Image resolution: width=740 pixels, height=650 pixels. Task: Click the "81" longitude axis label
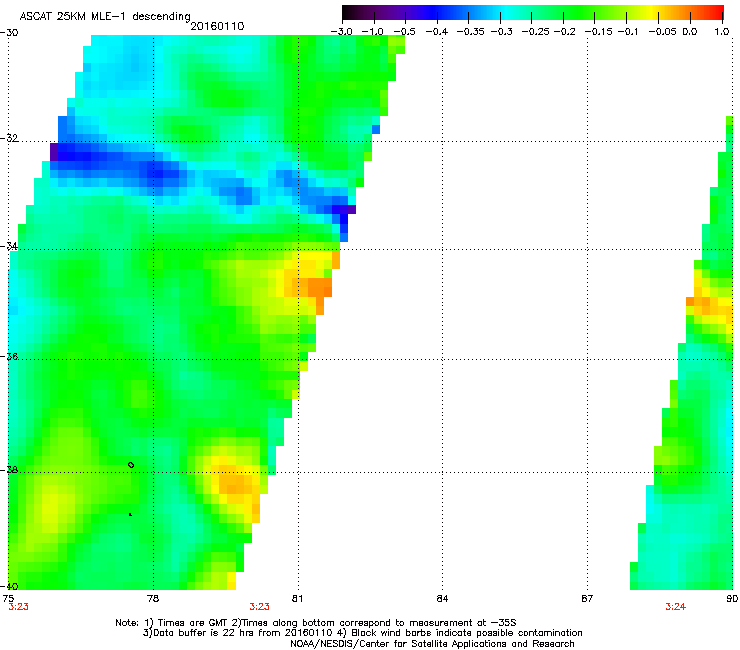coord(297,599)
